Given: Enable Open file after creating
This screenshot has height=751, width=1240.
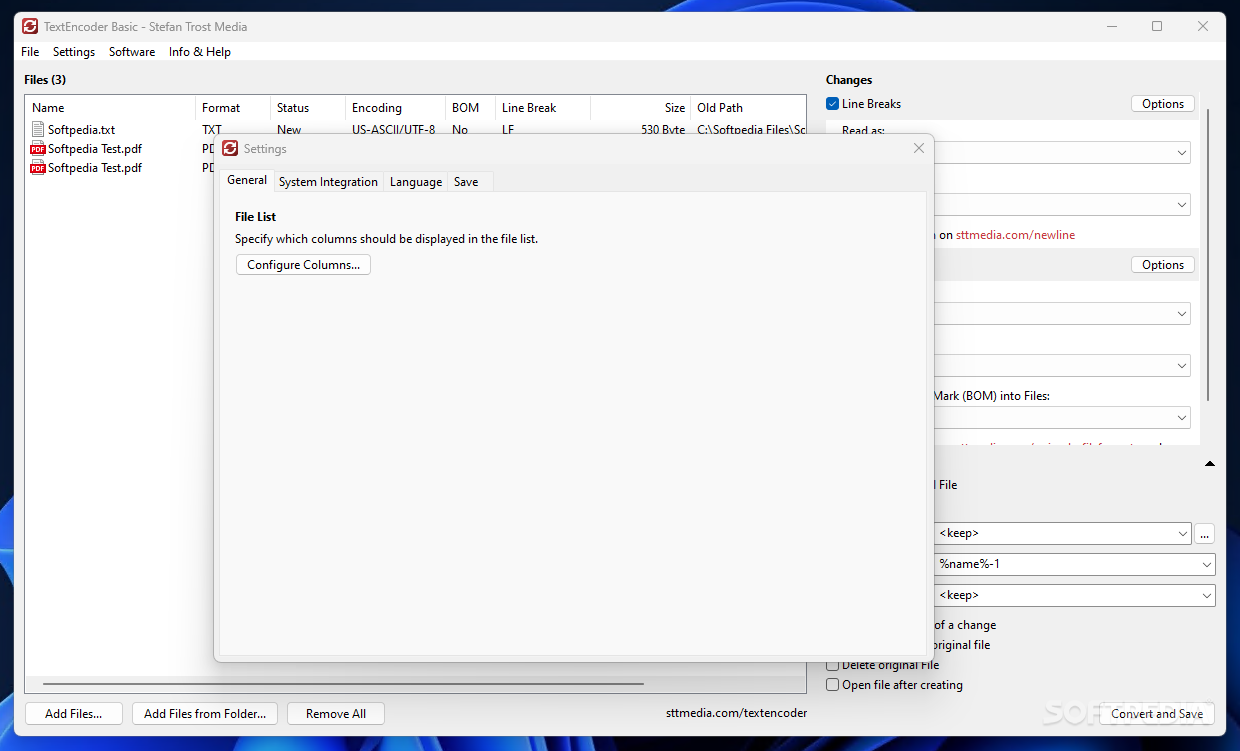Looking at the screenshot, I should tap(832, 685).
